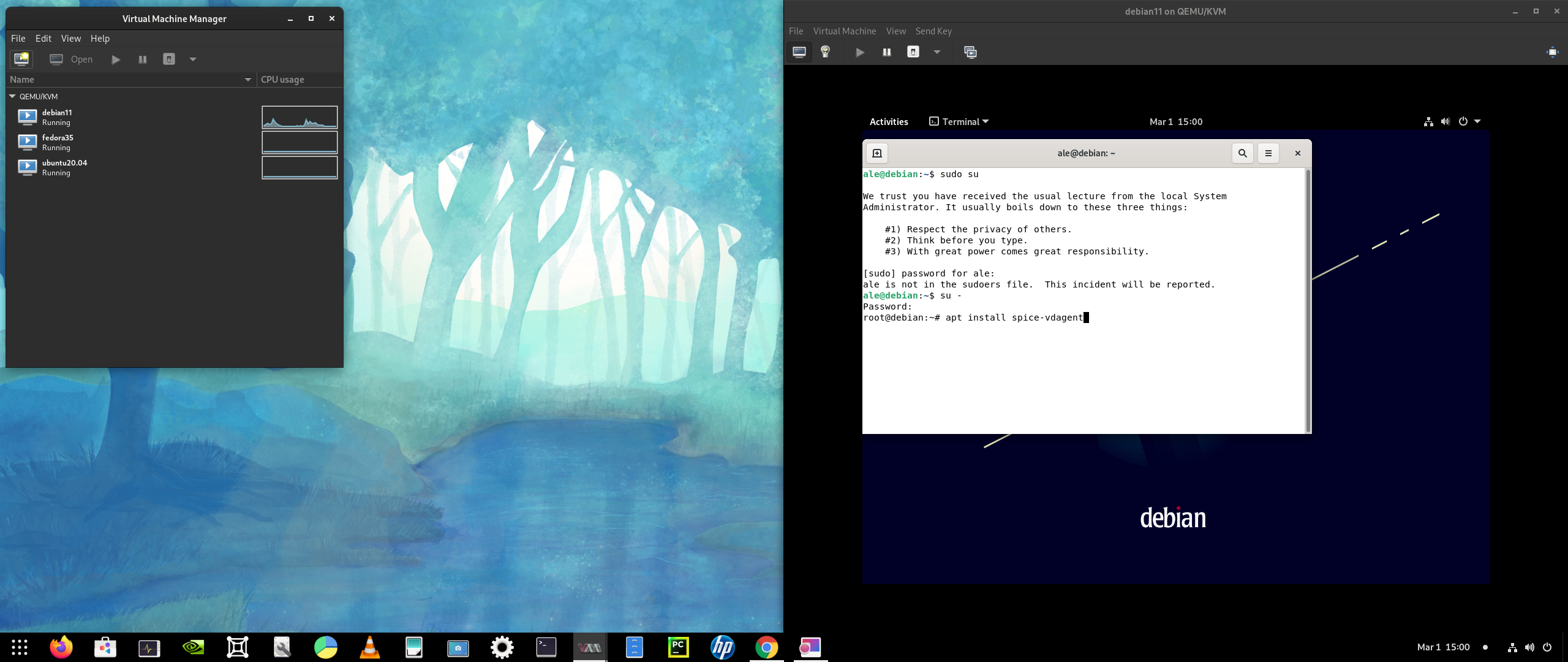The image size is (1568, 662).
Task: Open new tab in guest terminal
Action: 876,153
